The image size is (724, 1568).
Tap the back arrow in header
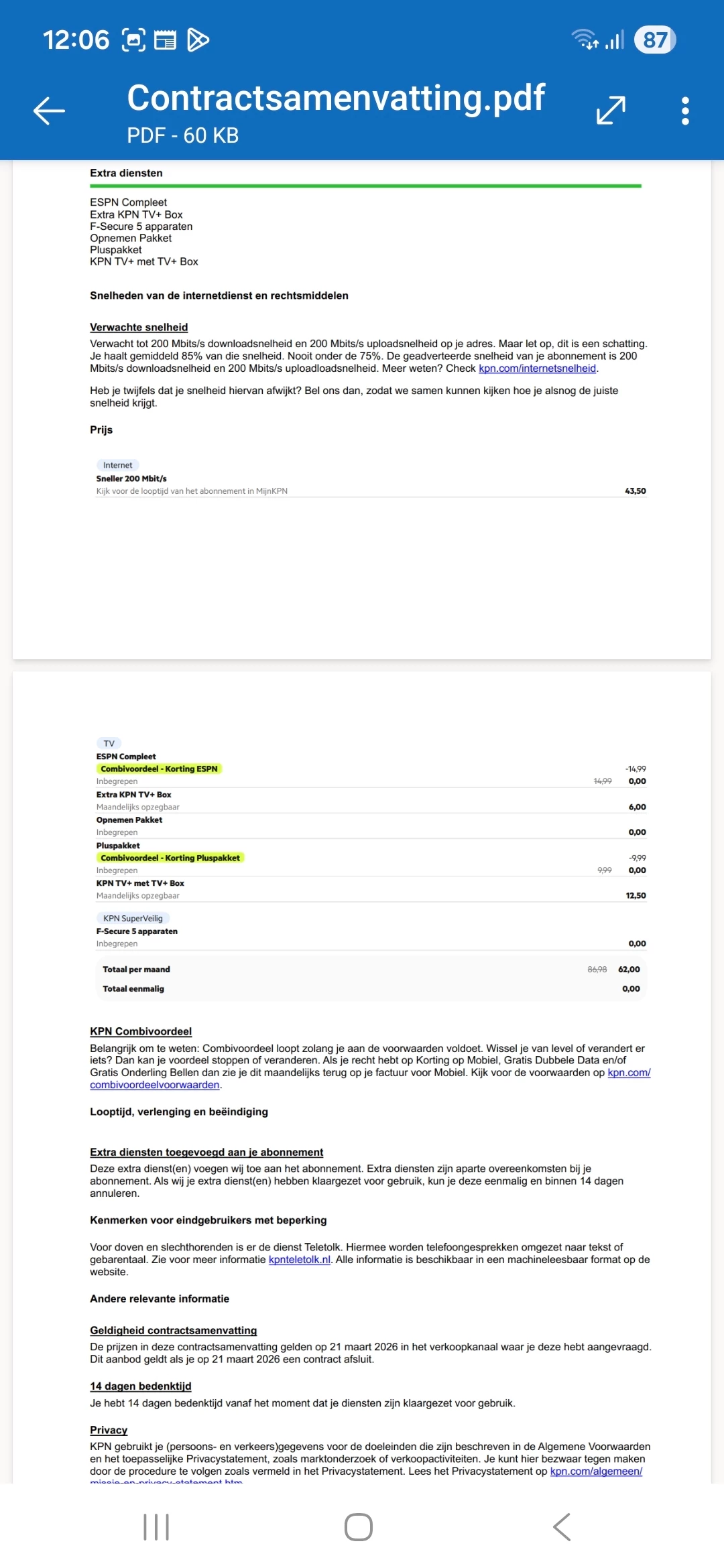50,111
